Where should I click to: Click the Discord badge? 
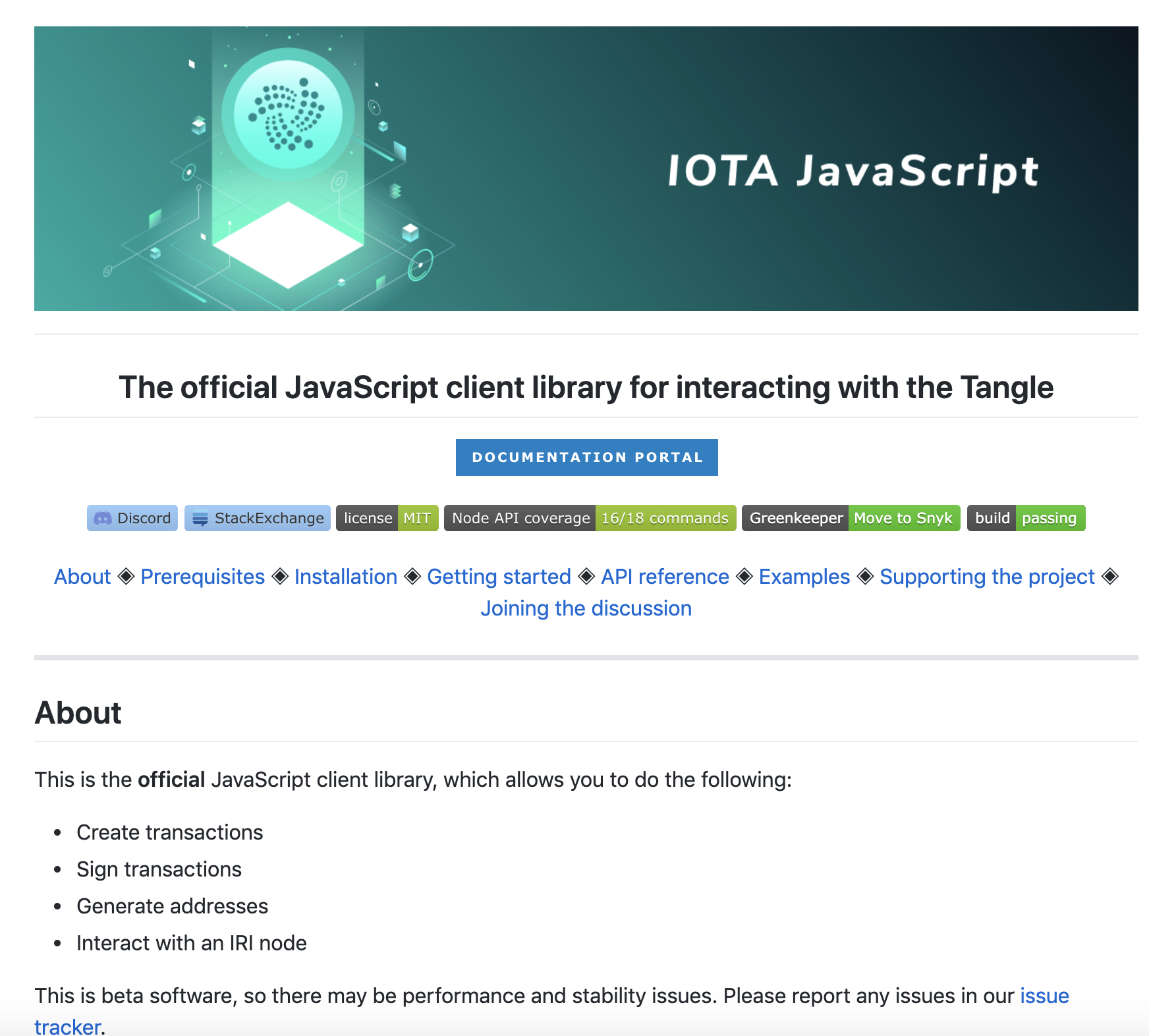(x=132, y=518)
